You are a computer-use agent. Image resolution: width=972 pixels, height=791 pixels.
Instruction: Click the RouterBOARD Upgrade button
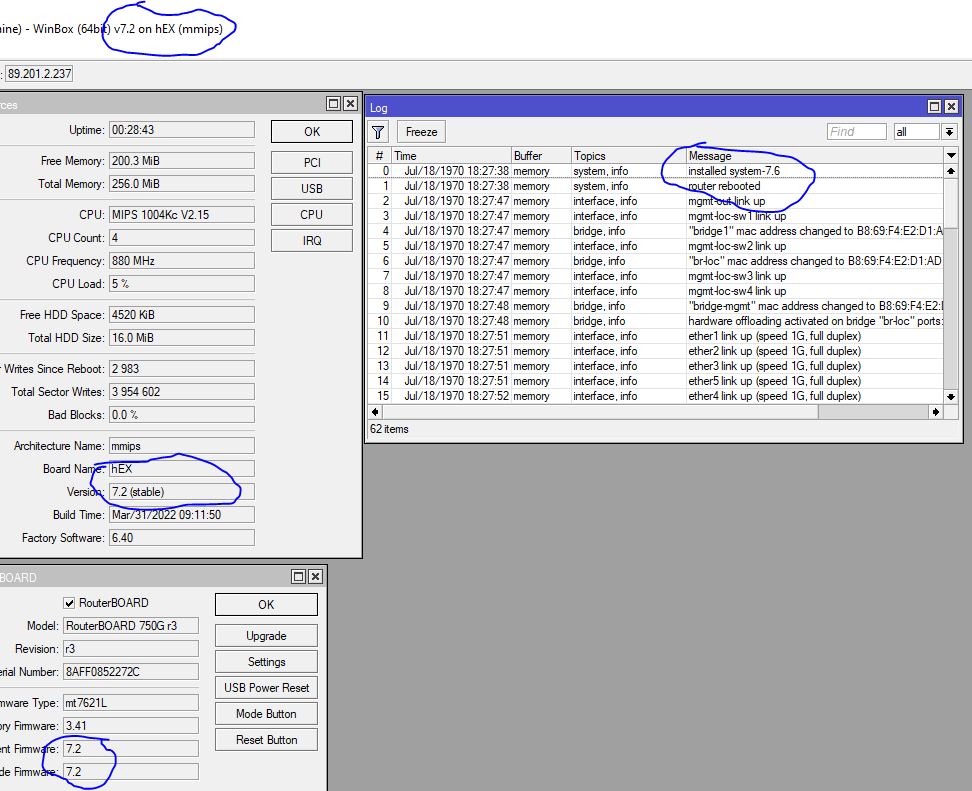coord(267,636)
